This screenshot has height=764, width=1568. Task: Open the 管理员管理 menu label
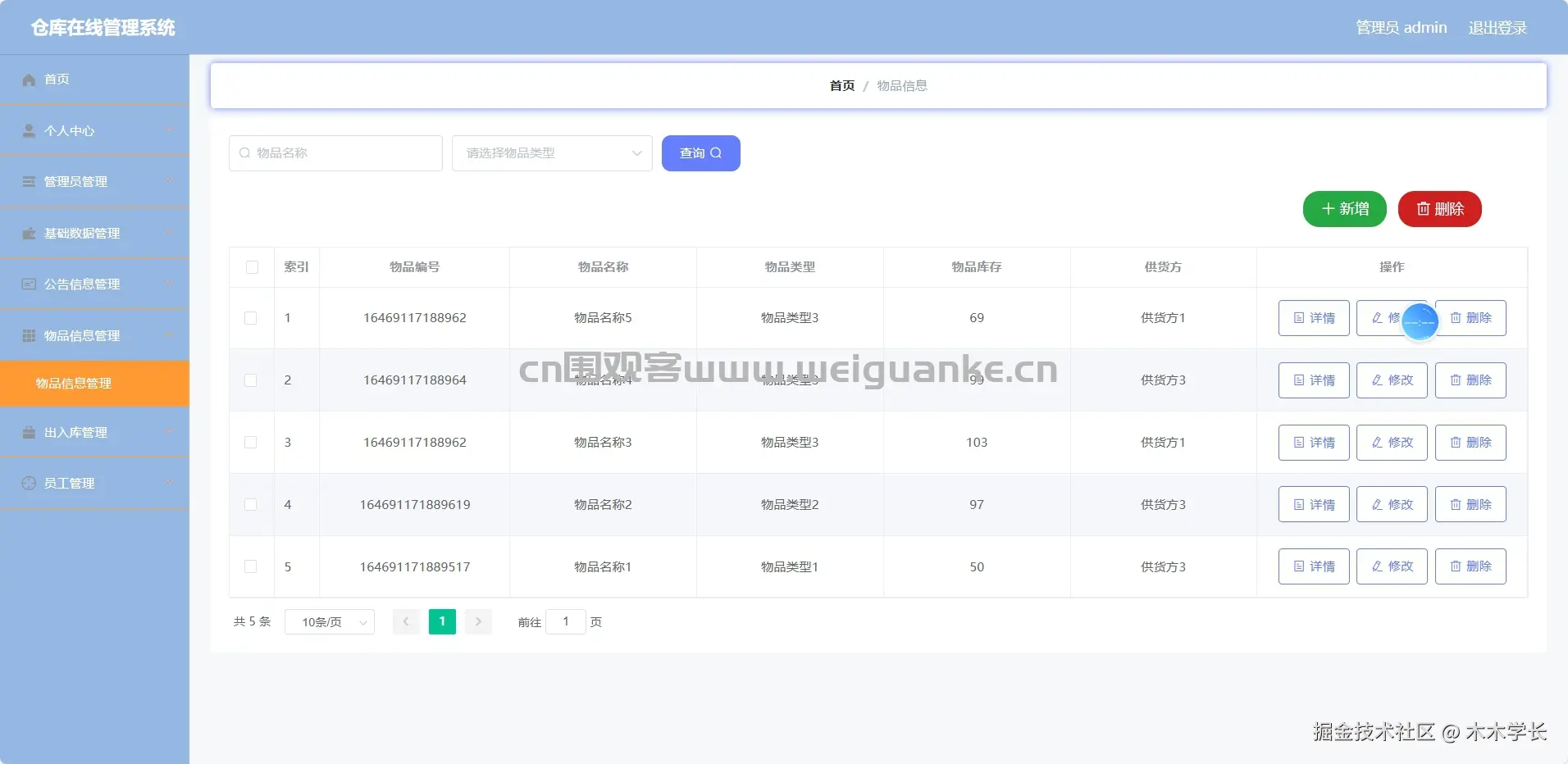[x=75, y=182]
